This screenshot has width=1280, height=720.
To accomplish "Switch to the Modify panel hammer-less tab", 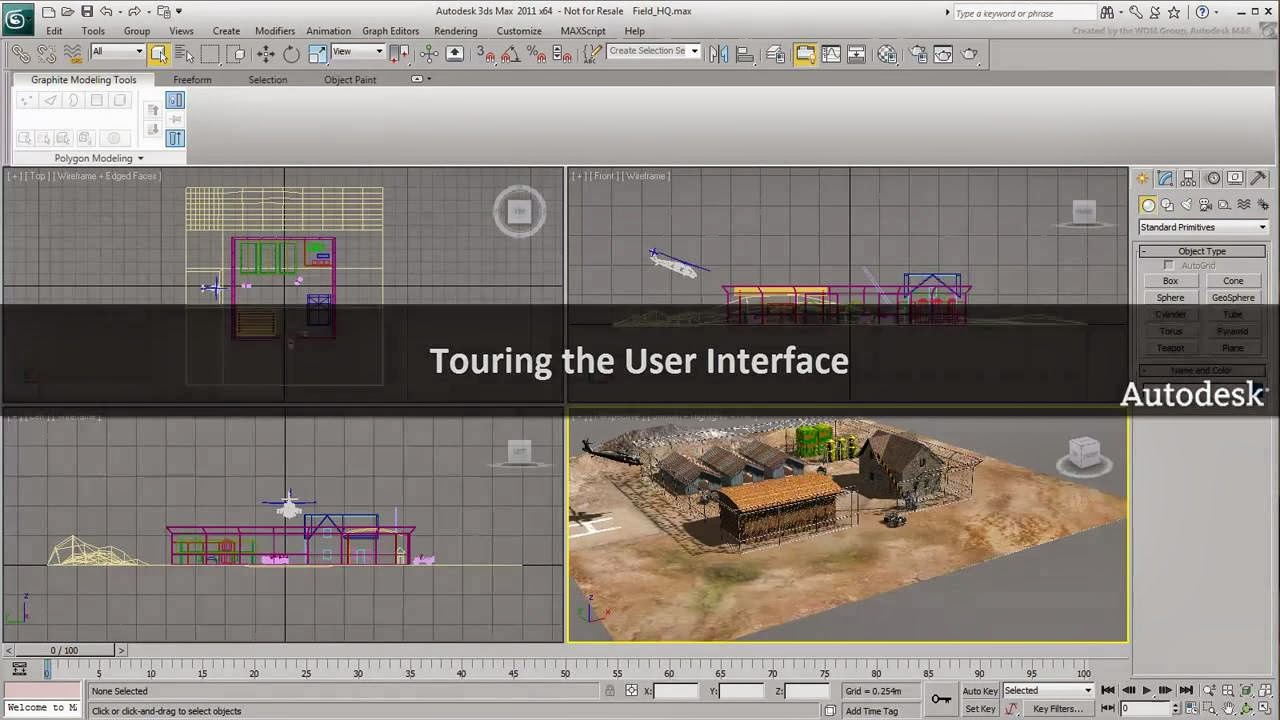I will coord(1166,179).
